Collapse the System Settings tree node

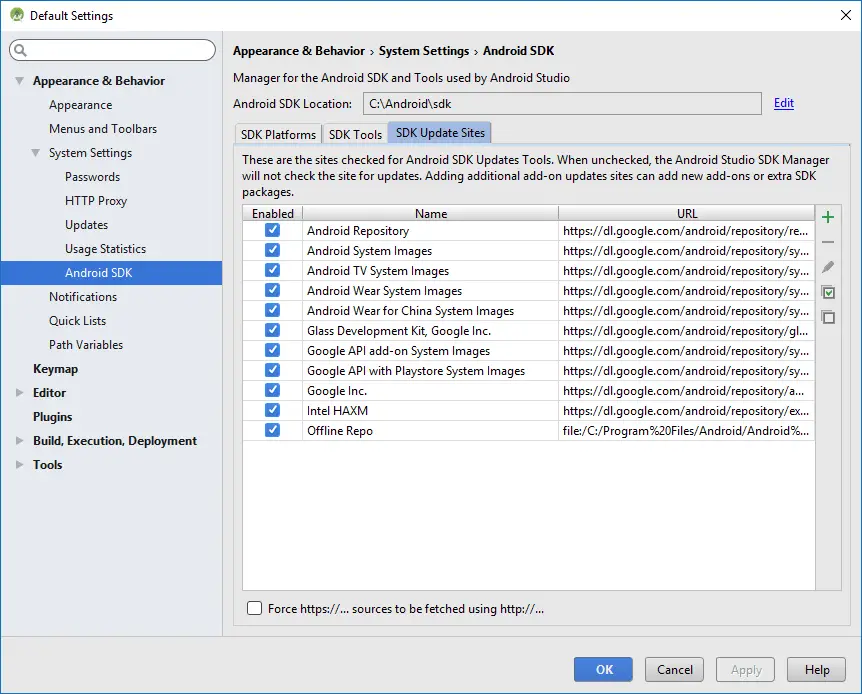coord(35,153)
